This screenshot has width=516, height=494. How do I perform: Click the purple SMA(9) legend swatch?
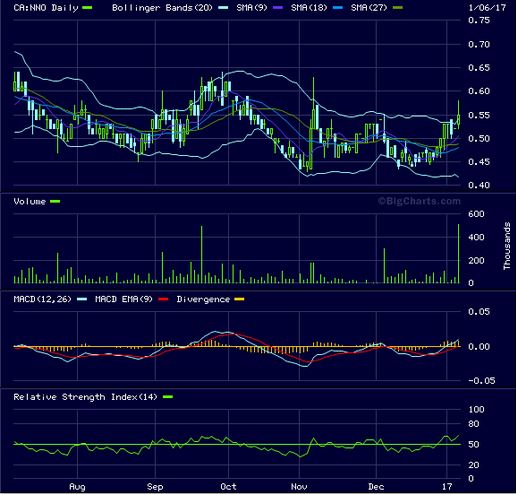pos(277,8)
